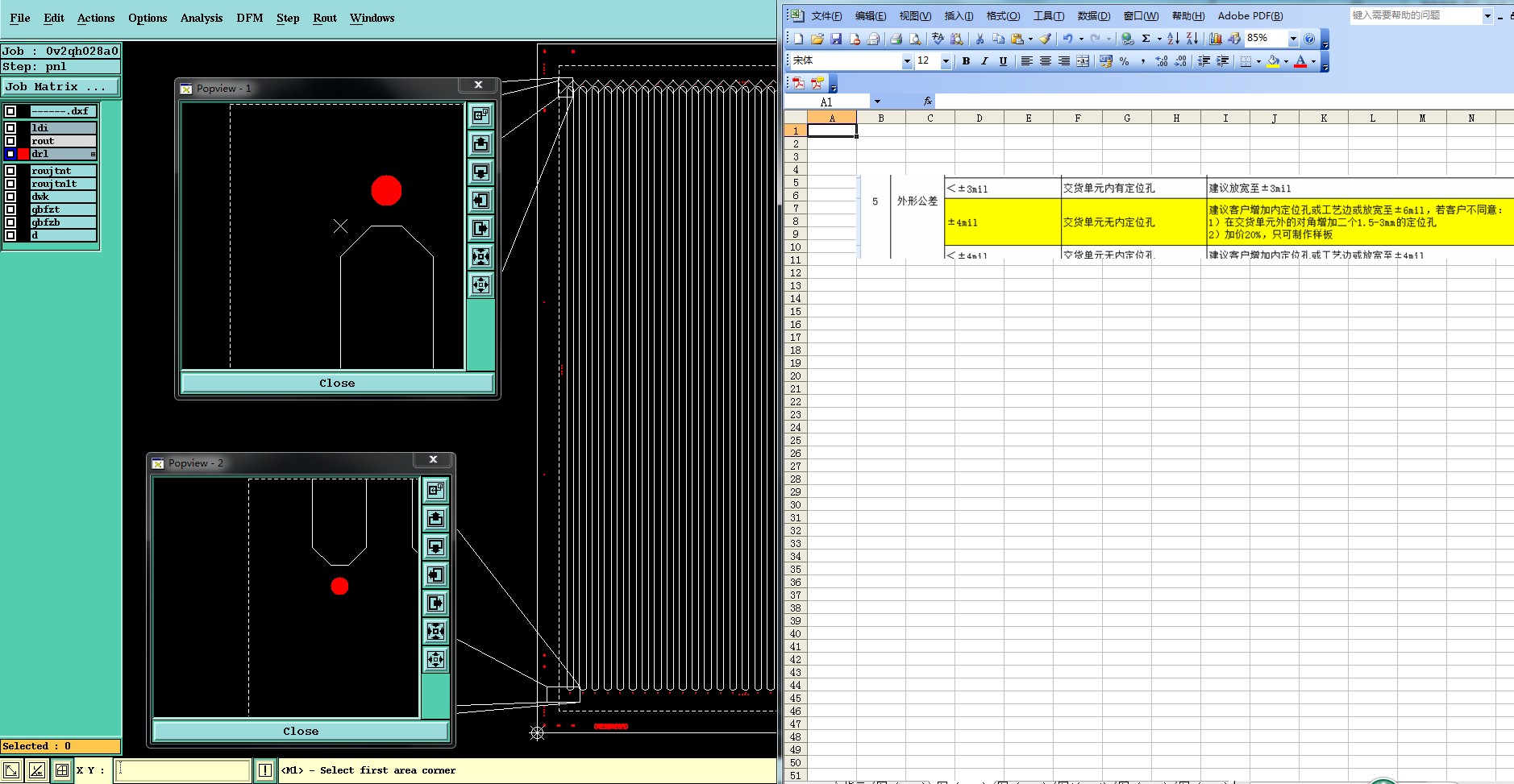Toggle Underline formatting in Excel

pyautogui.click(x=1003, y=61)
